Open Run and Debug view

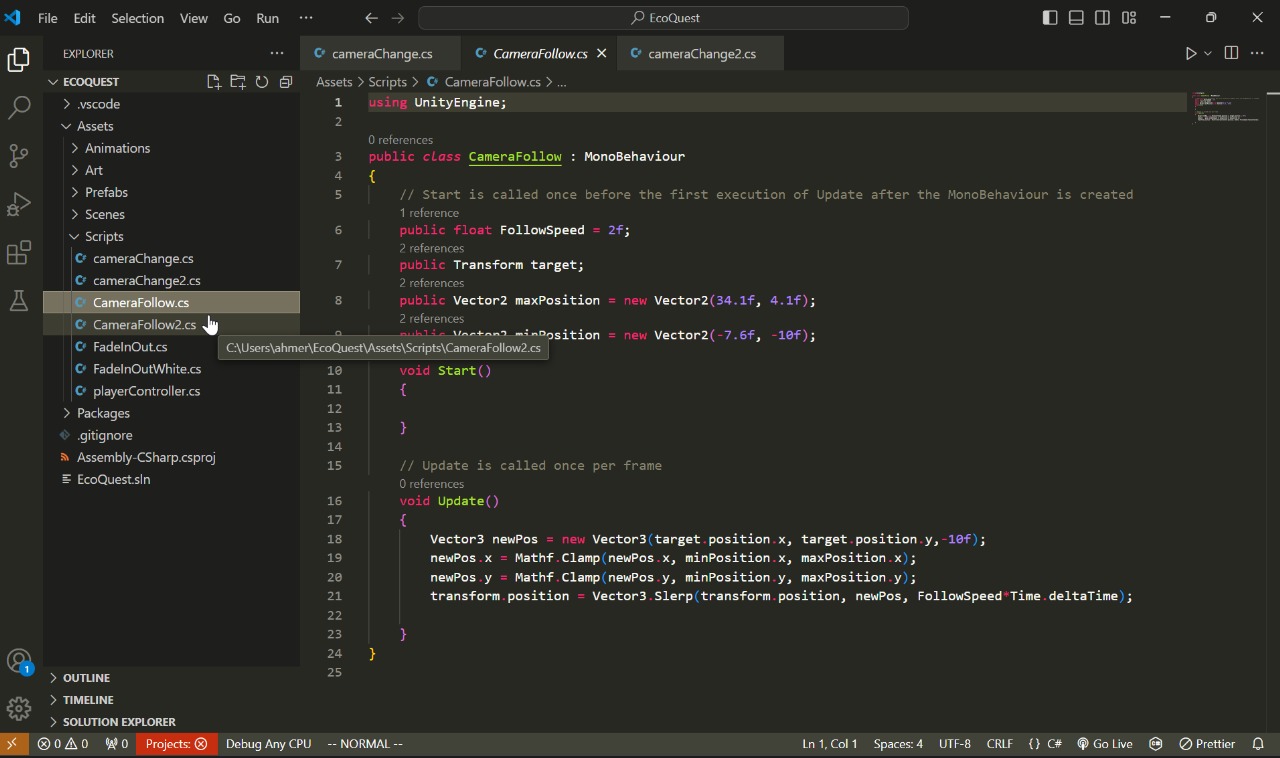click(19, 205)
